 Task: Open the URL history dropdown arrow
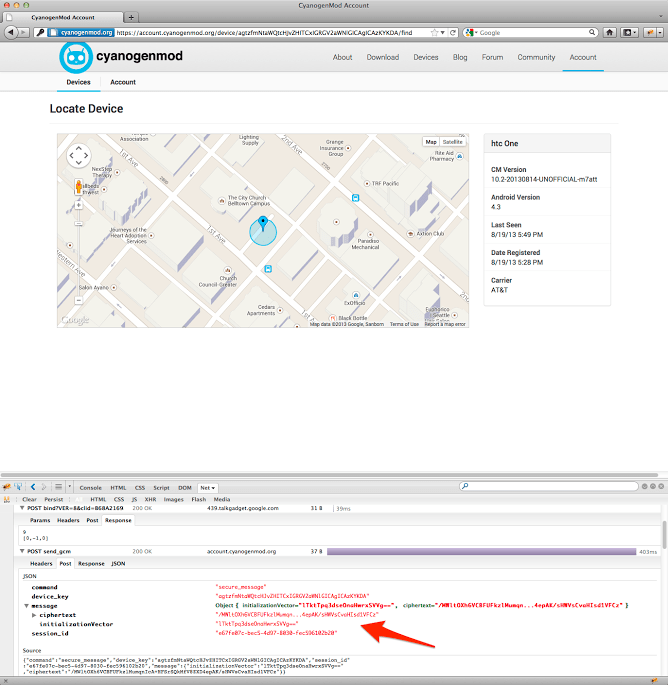tap(443, 32)
